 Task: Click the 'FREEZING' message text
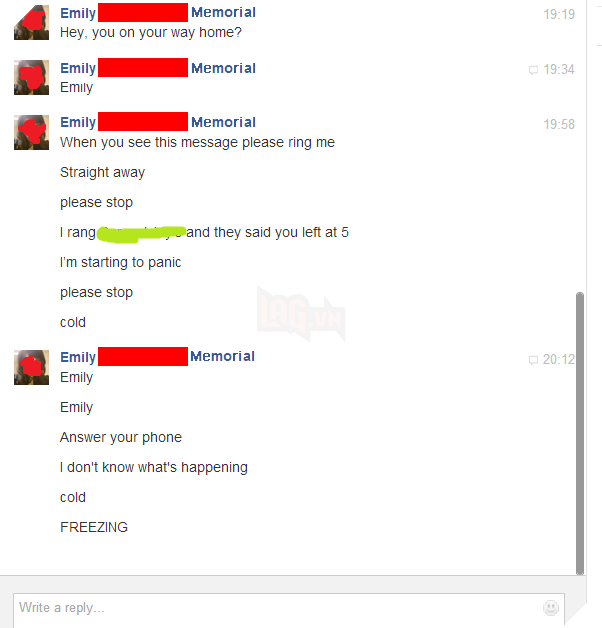click(x=94, y=527)
